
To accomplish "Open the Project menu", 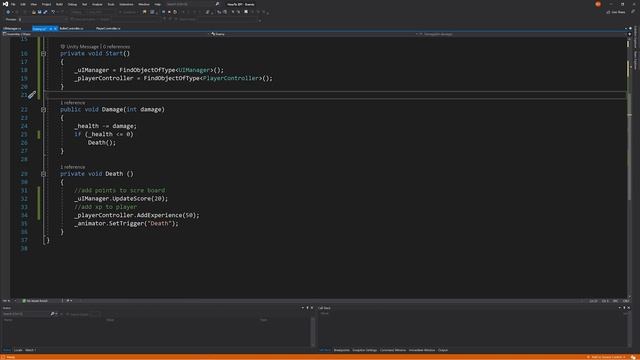I will (46, 4).
